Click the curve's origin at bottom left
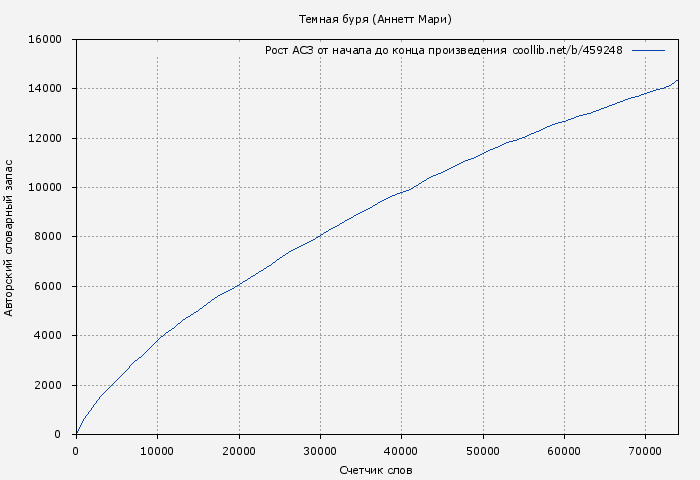The image size is (700, 480). [76, 433]
